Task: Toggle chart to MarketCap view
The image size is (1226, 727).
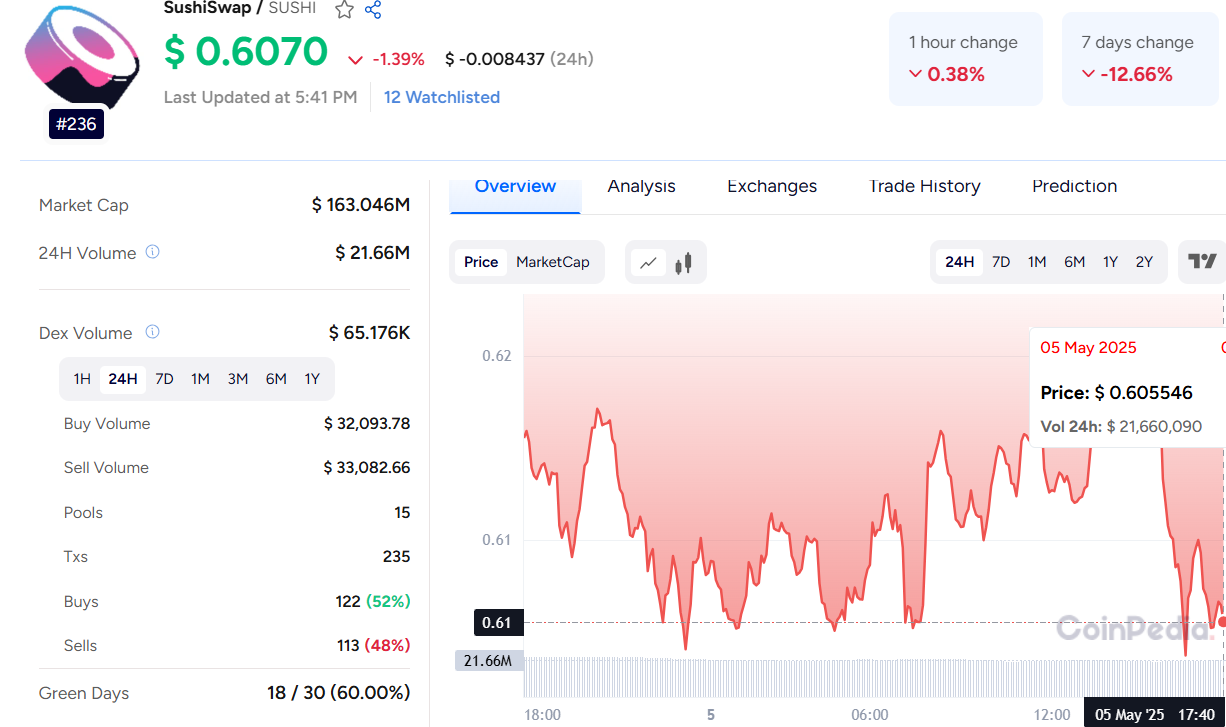Action: pyautogui.click(x=553, y=262)
